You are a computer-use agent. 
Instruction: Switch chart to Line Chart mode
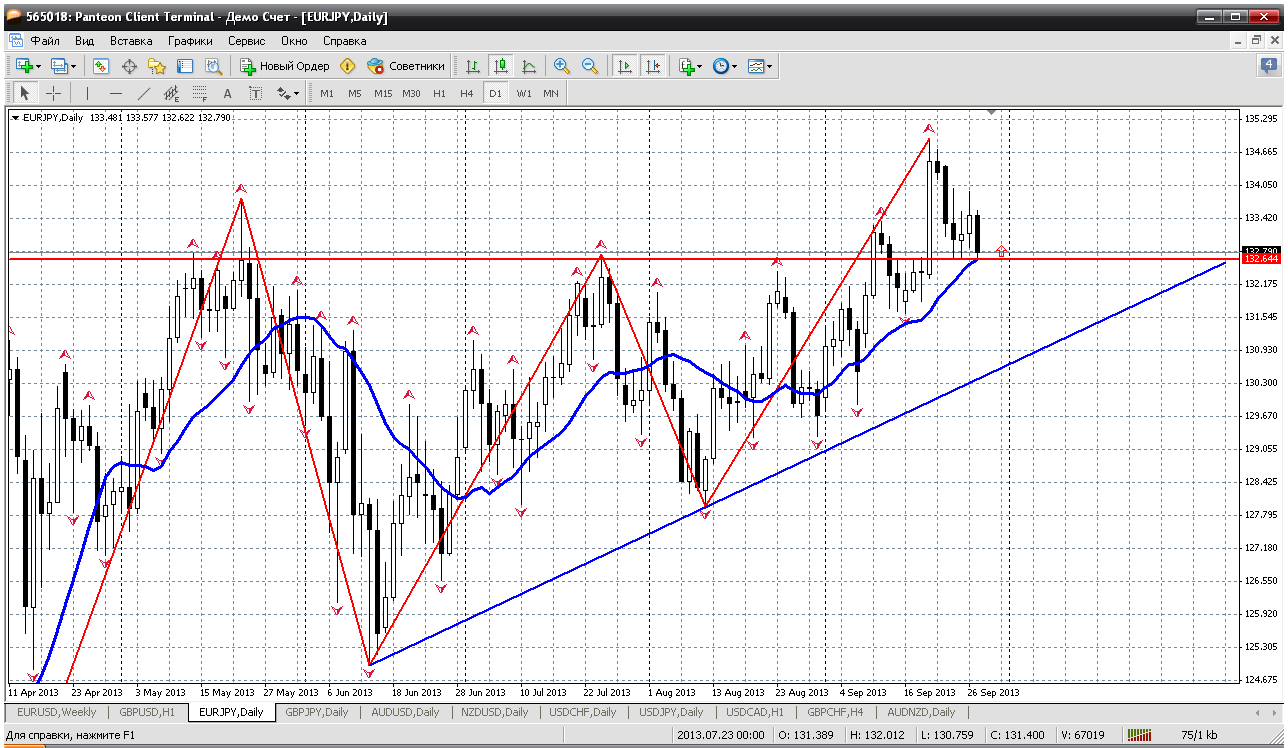point(529,66)
